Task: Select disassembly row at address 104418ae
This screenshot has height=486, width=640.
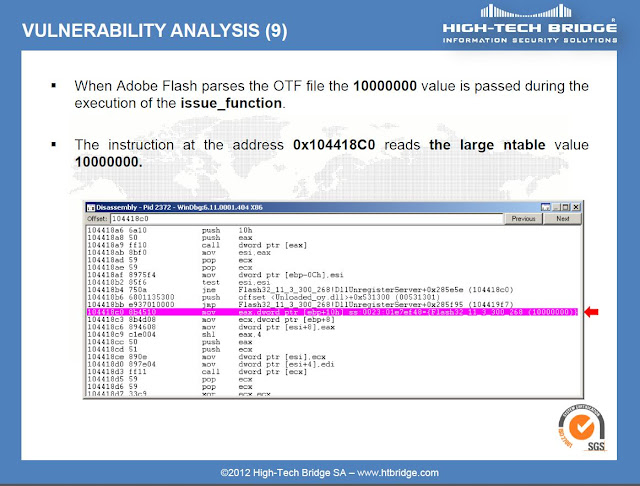Action: (x=332, y=268)
